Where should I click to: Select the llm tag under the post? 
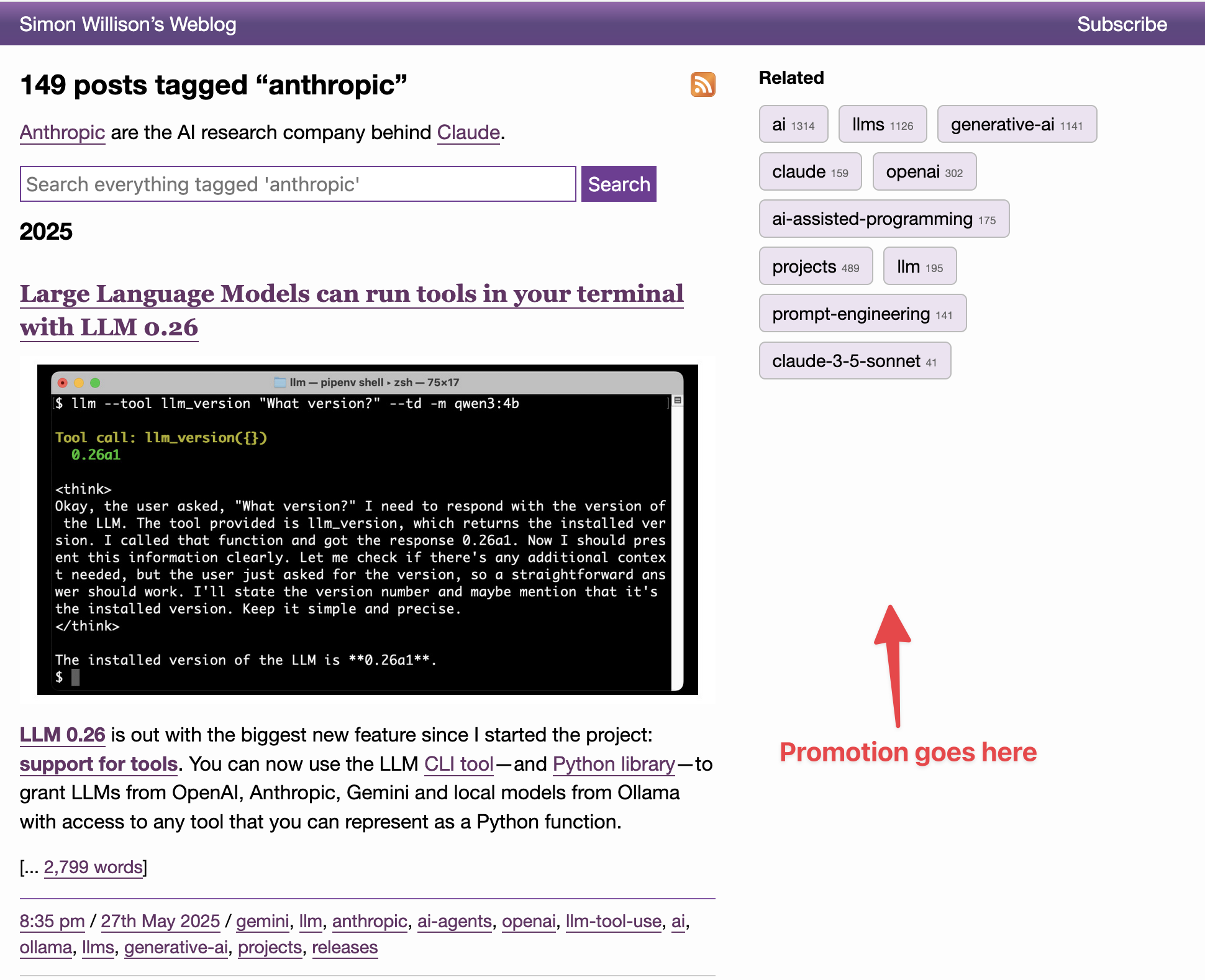311,921
